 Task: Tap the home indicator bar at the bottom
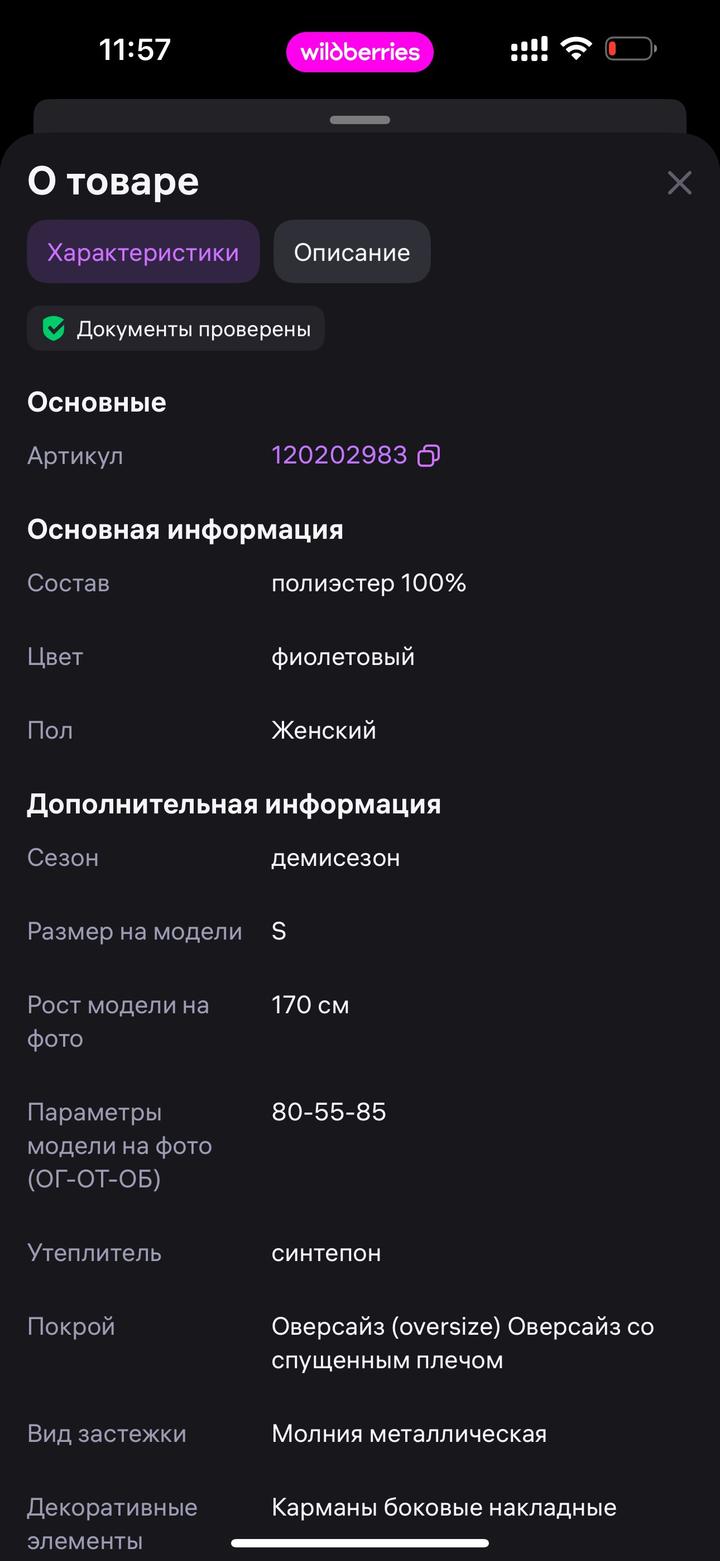click(359, 1545)
